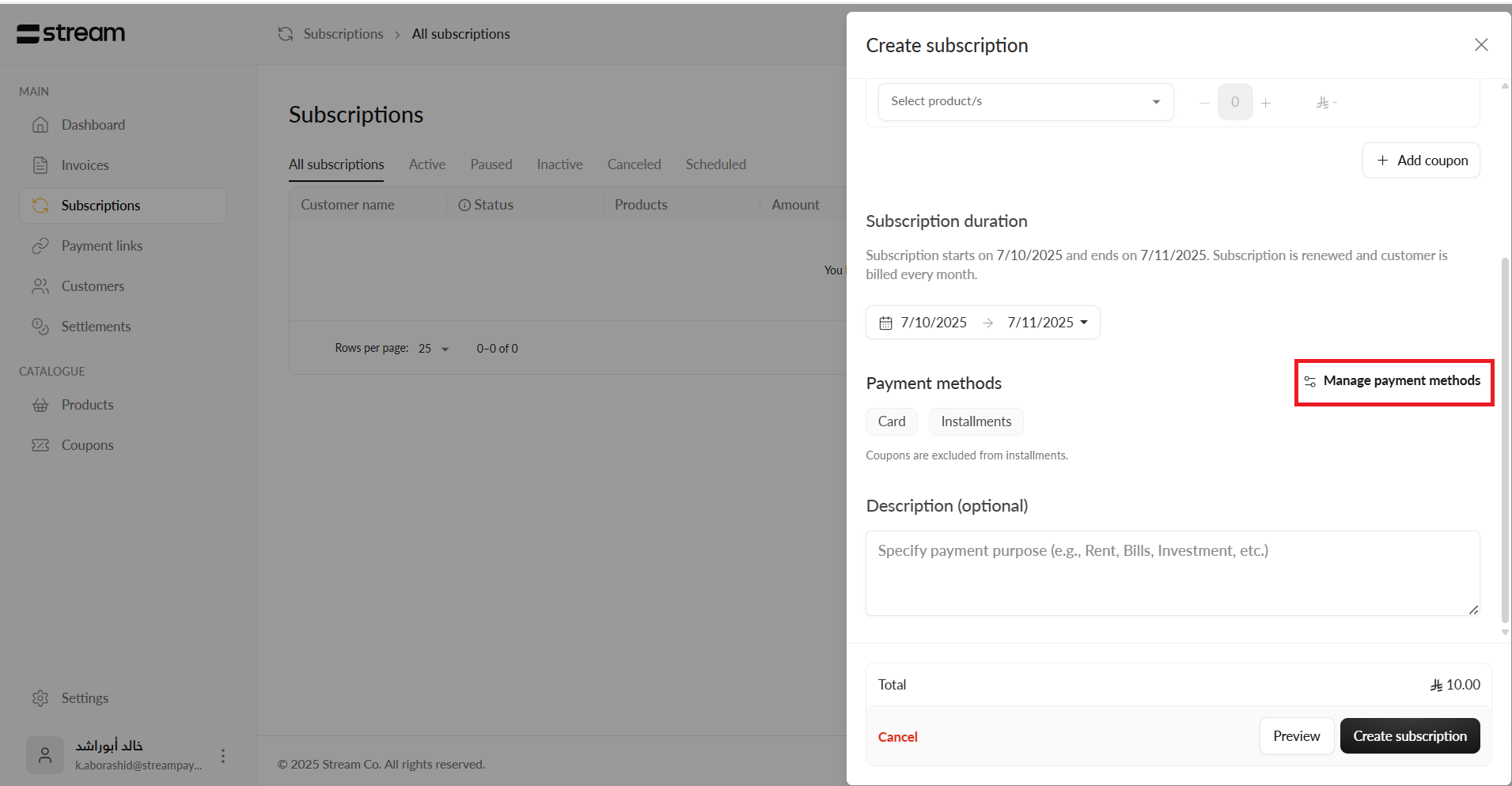This screenshot has height=786, width=1512.
Task: Open user account three-dot menu
Action: [x=223, y=756]
